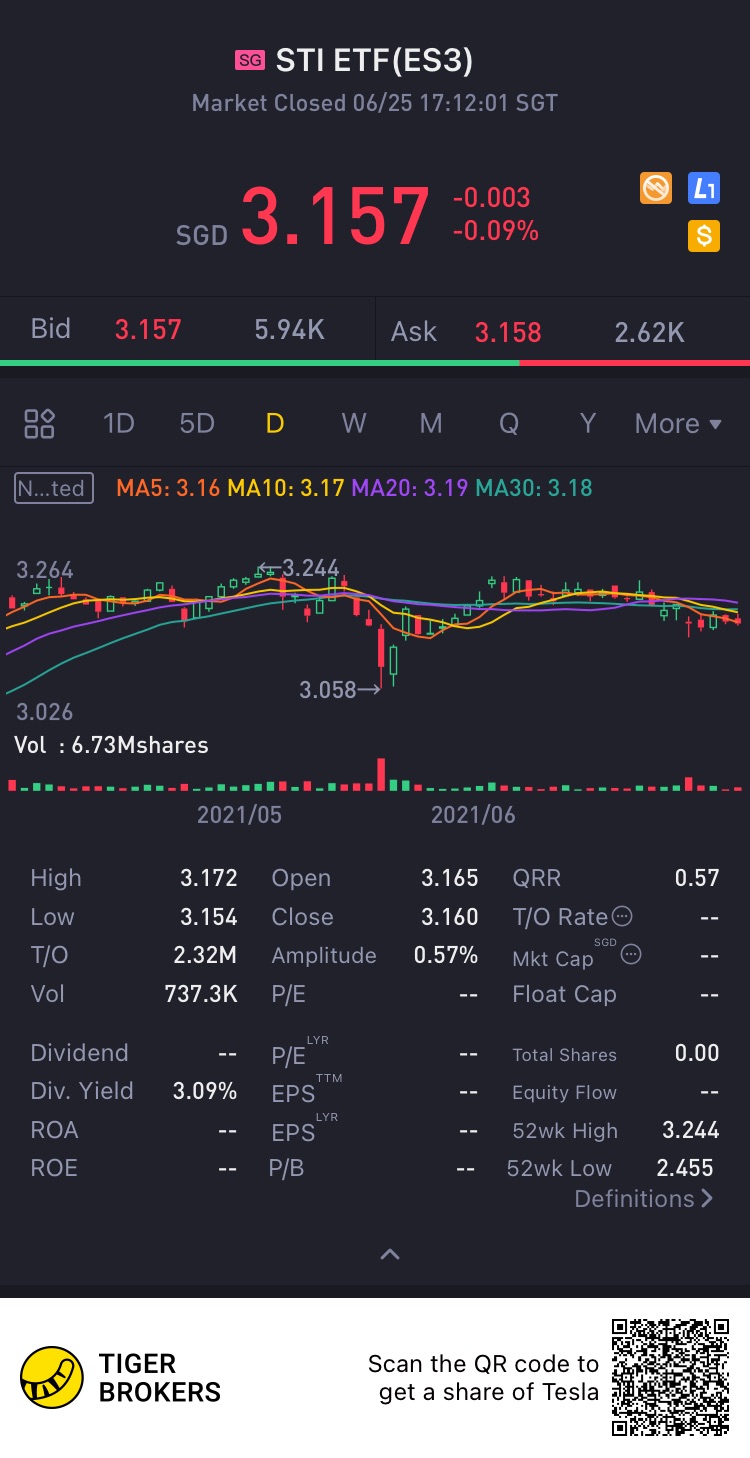The width and height of the screenshot is (750, 1458).
Task: Tap the Div. Yield value 3.09%
Action: (205, 1091)
